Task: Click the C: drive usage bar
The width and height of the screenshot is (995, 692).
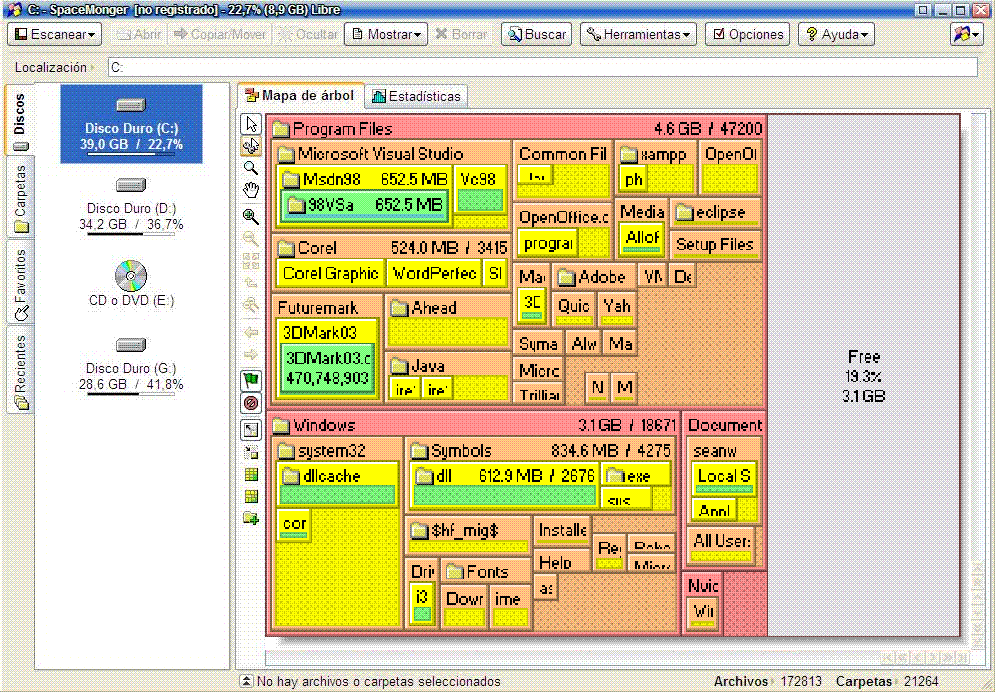Action: tap(131, 154)
